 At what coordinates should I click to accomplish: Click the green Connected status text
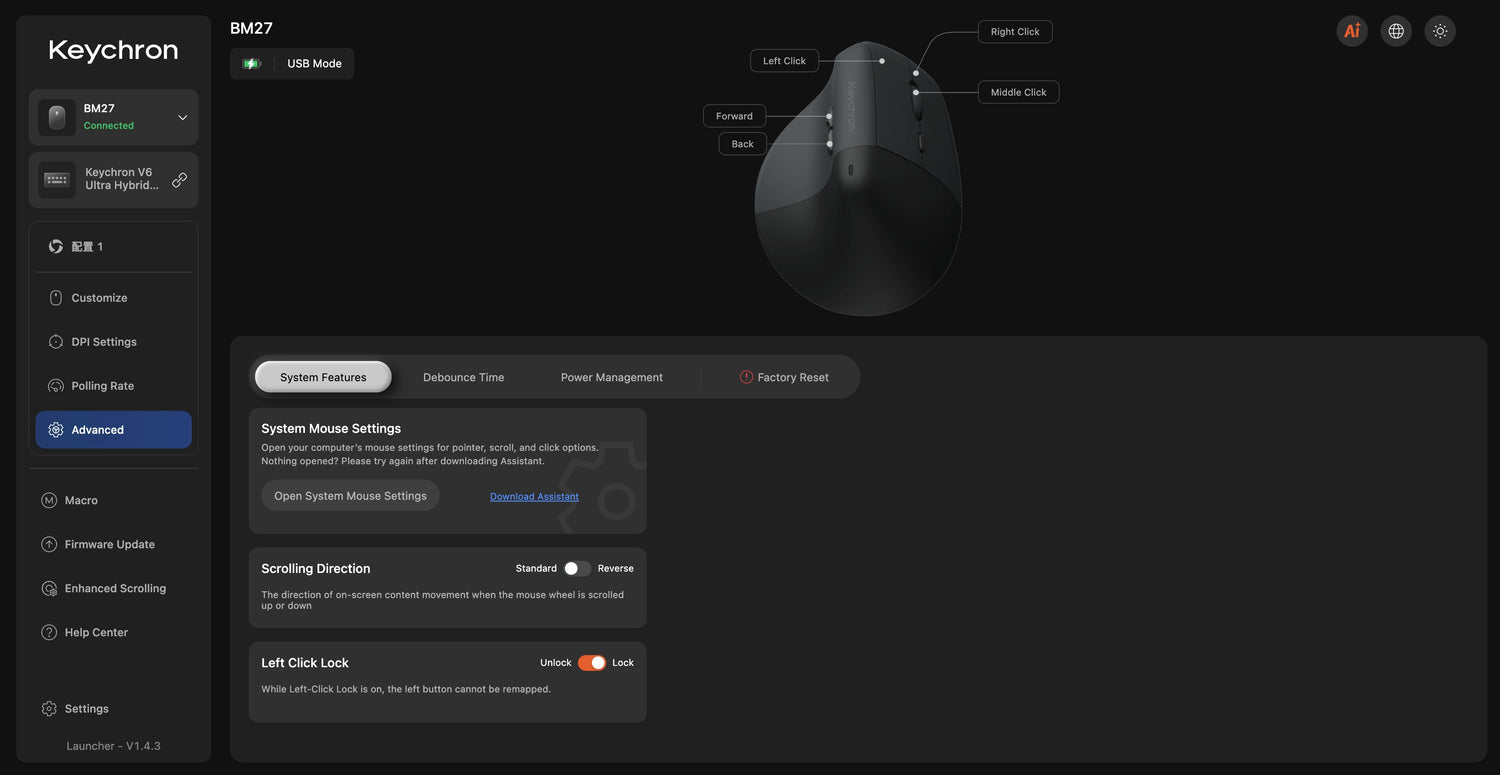[109, 126]
